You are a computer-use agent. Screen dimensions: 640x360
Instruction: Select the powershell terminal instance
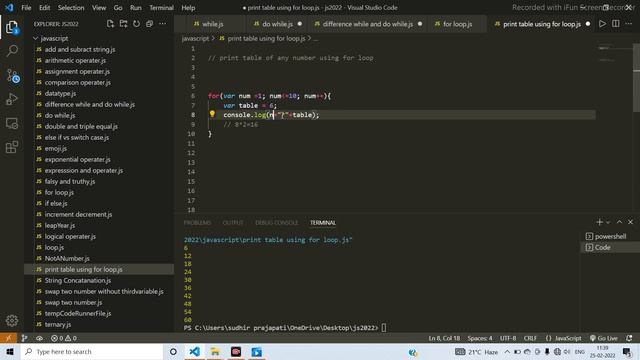coord(610,236)
